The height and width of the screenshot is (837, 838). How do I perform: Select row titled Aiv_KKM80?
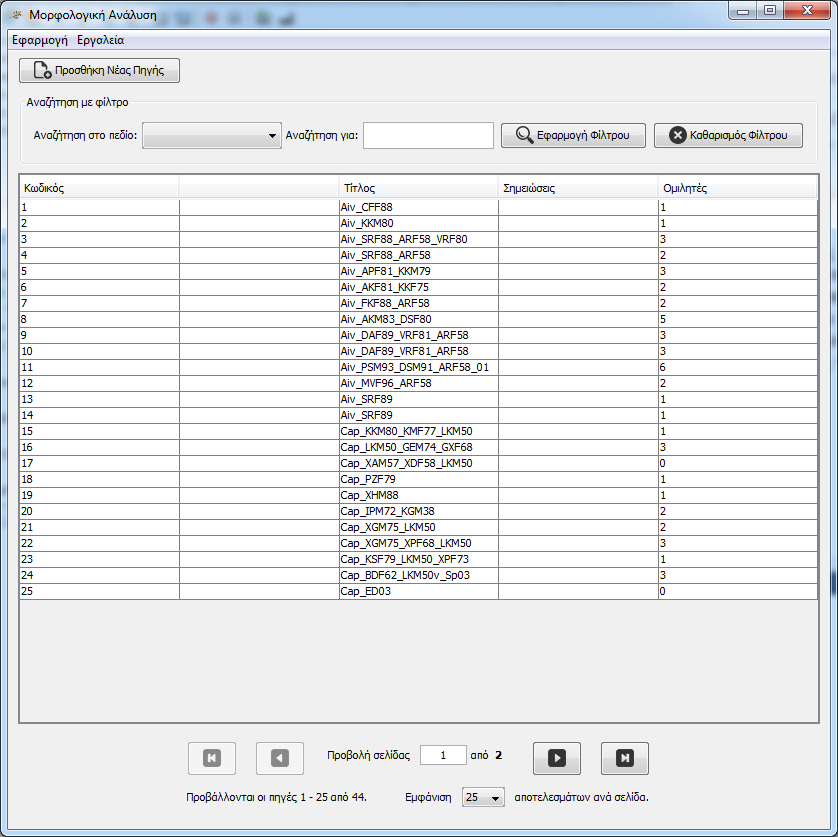[x=418, y=223]
